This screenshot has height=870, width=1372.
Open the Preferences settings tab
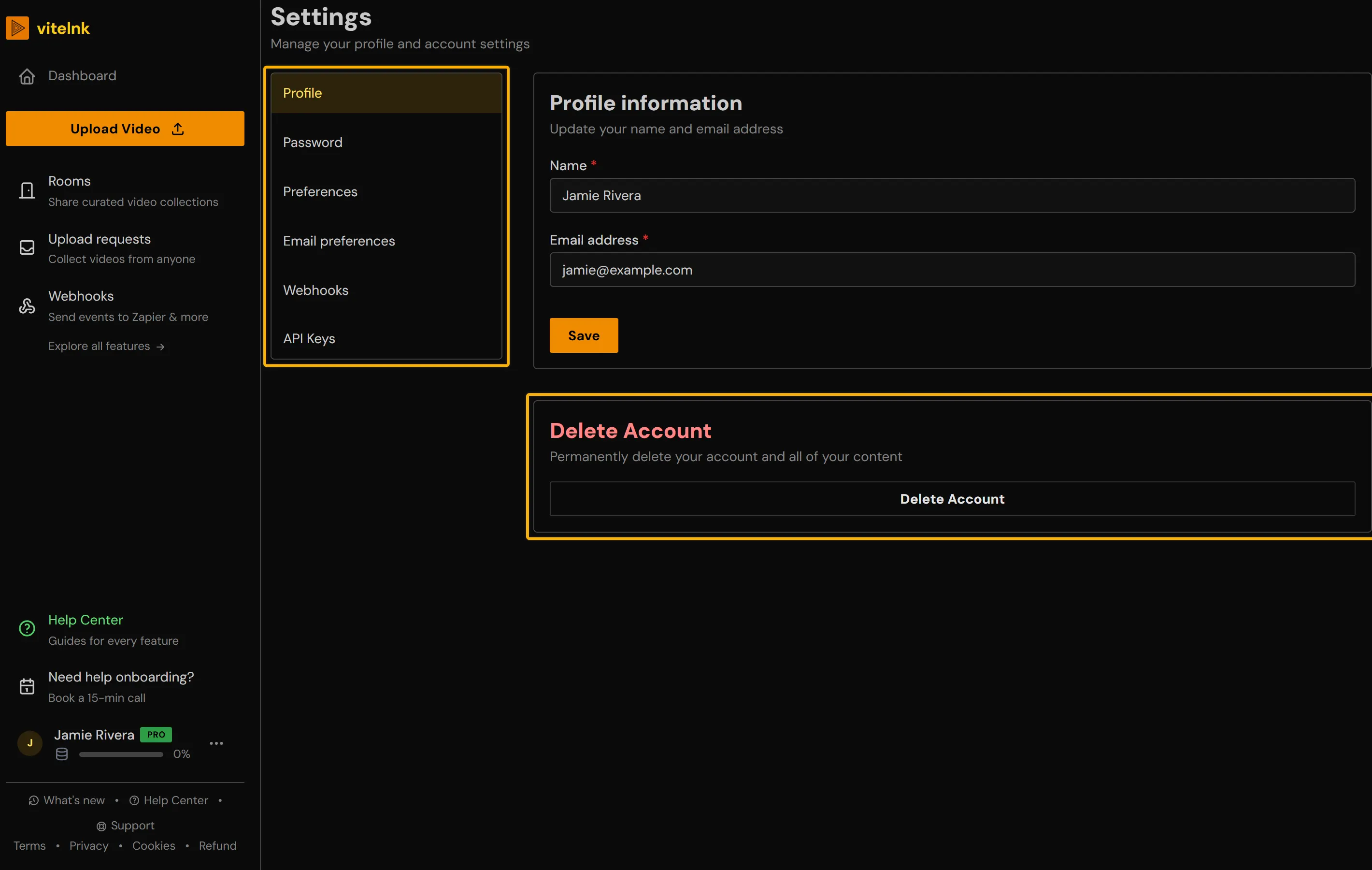pos(386,191)
